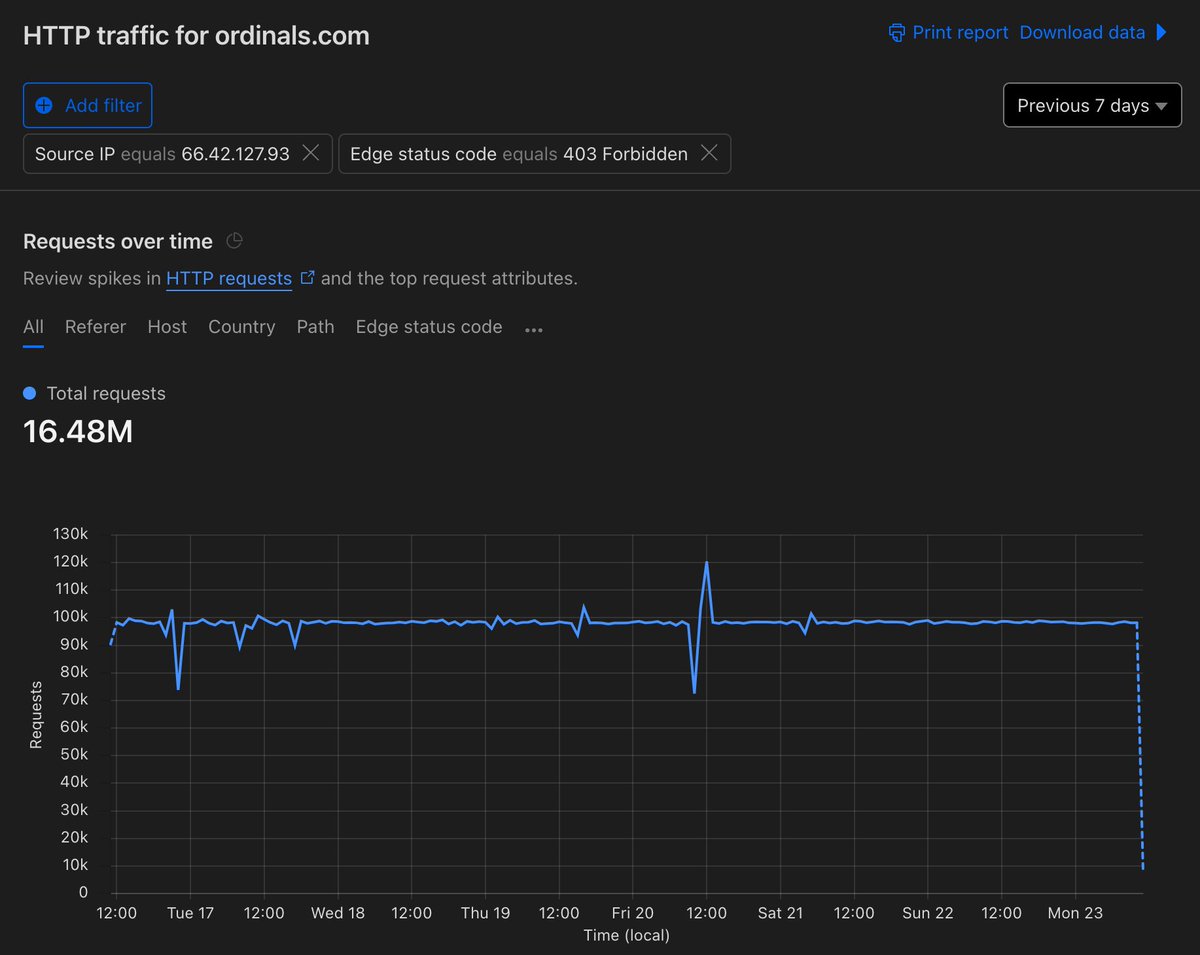The height and width of the screenshot is (955, 1200).
Task: Click the Time (local) axis title
Action: (x=627, y=936)
